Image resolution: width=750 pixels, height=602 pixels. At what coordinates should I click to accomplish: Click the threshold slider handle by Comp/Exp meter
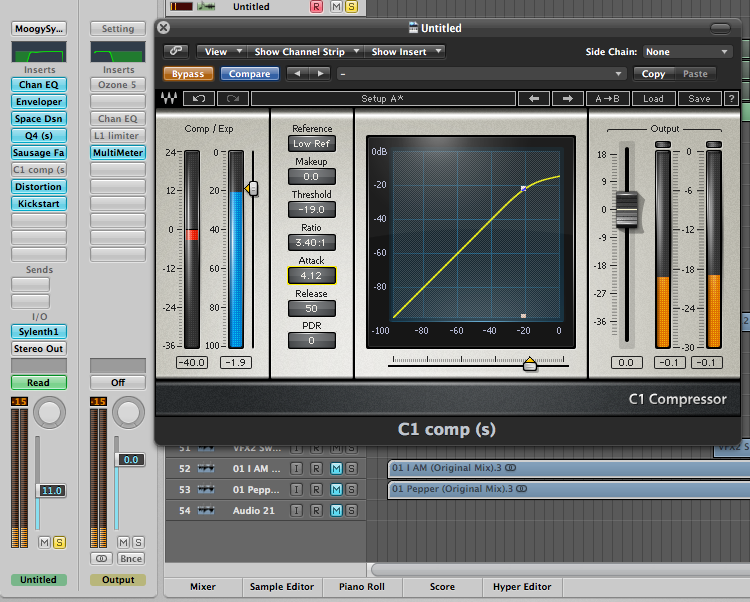pyautogui.click(x=252, y=189)
